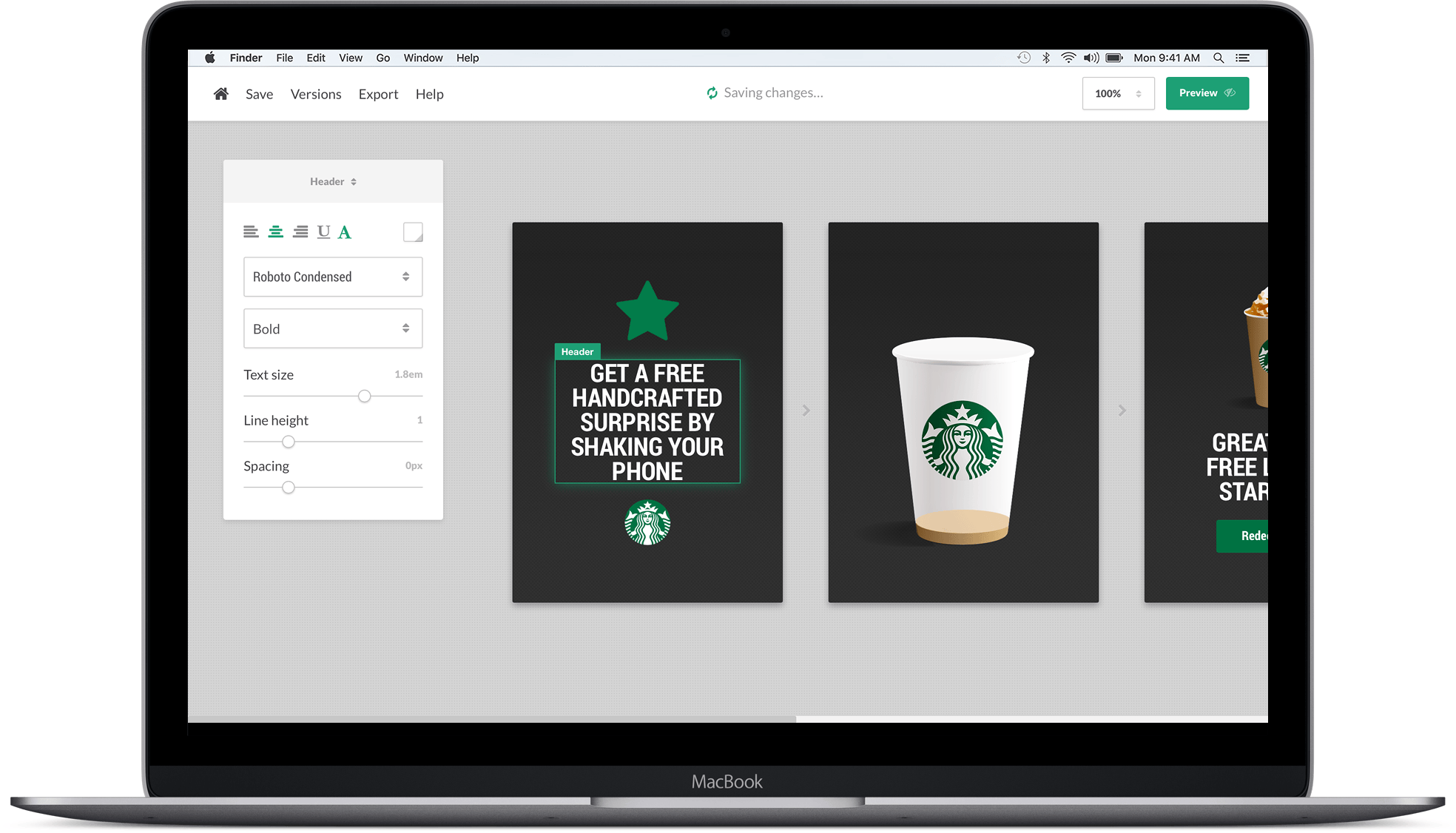Open the macOS menu bar Help menu
The width and height of the screenshot is (1456, 833).
pyautogui.click(x=468, y=58)
